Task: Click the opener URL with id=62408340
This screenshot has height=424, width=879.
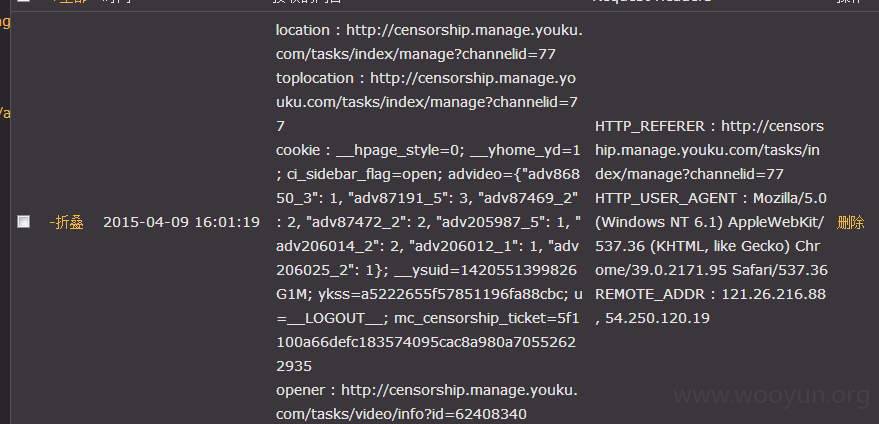Action: pos(427,402)
